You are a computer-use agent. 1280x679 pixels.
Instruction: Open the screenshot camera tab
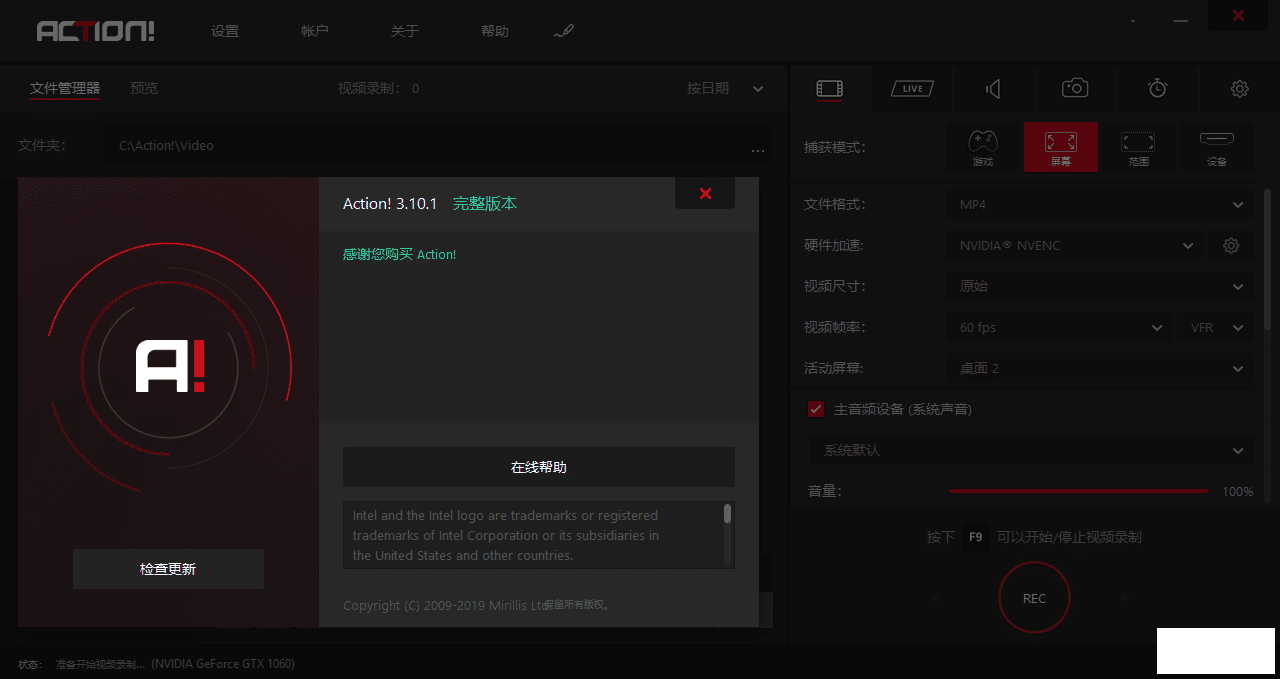click(x=1075, y=88)
